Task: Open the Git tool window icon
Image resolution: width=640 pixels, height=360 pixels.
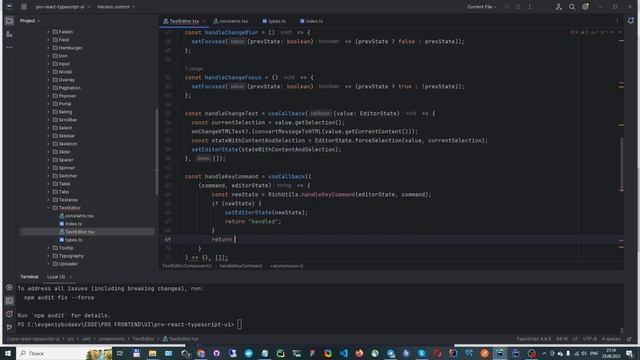Action: (9, 327)
